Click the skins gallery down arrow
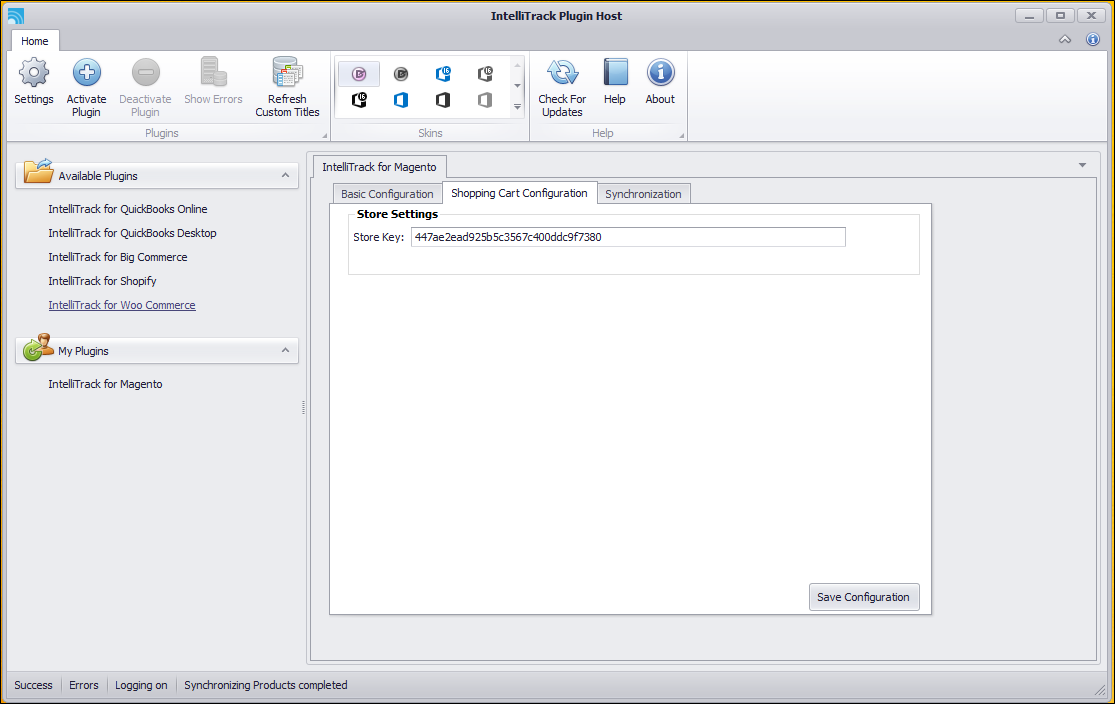 pos(517,86)
